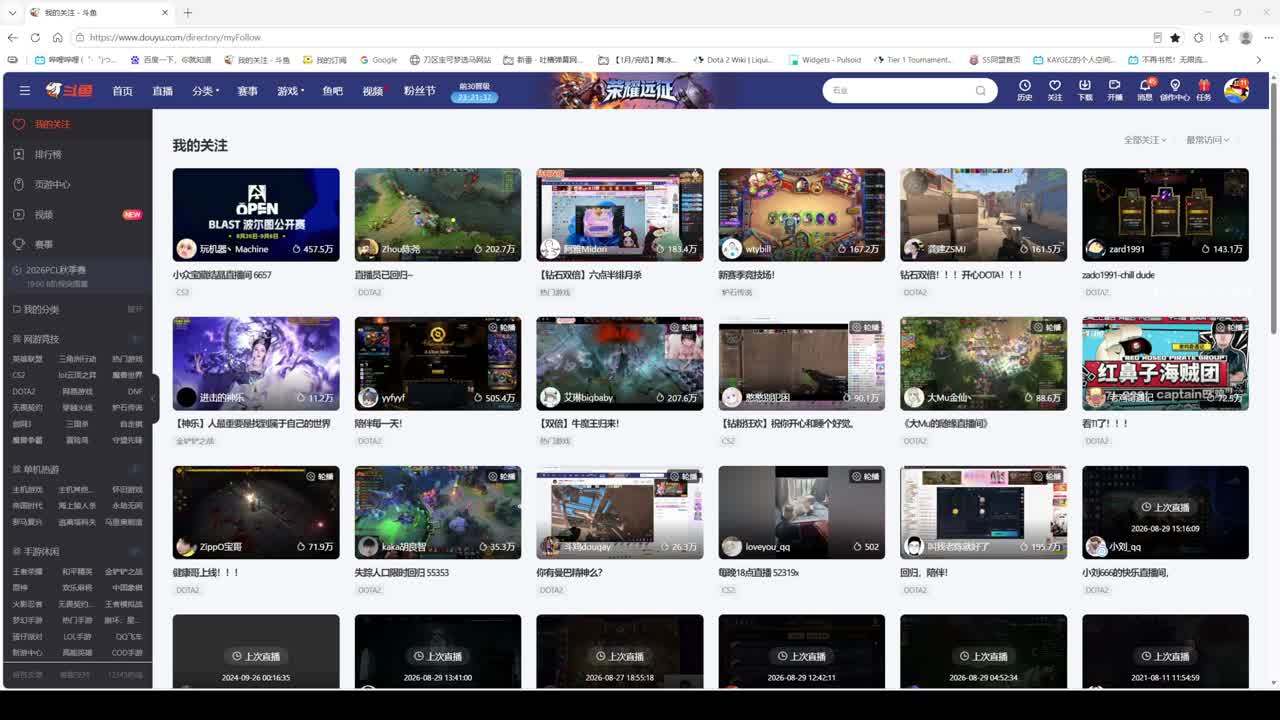The width and height of the screenshot is (1280, 720).
Task: Open the Google bookmark
Action: tap(378, 60)
